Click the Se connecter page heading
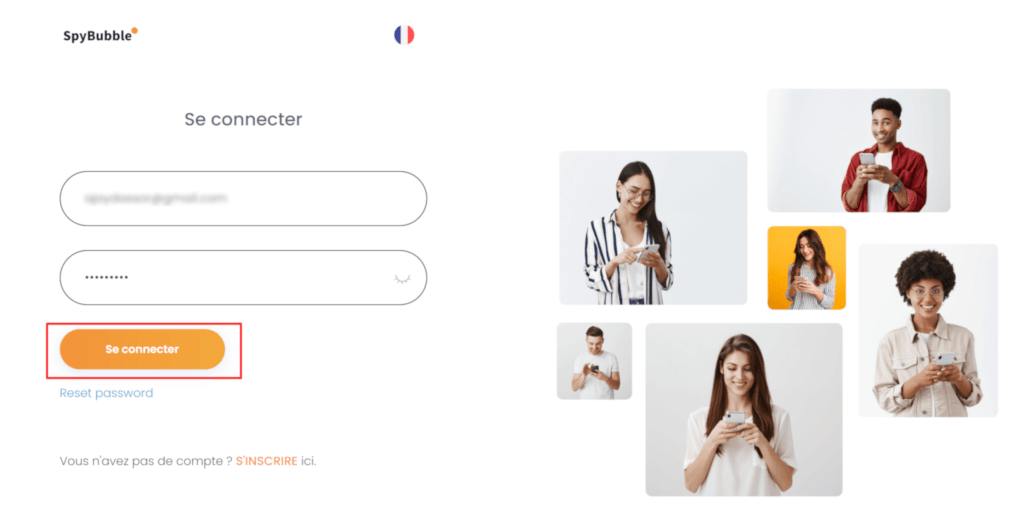The image size is (1024, 523). (x=243, y=119)
